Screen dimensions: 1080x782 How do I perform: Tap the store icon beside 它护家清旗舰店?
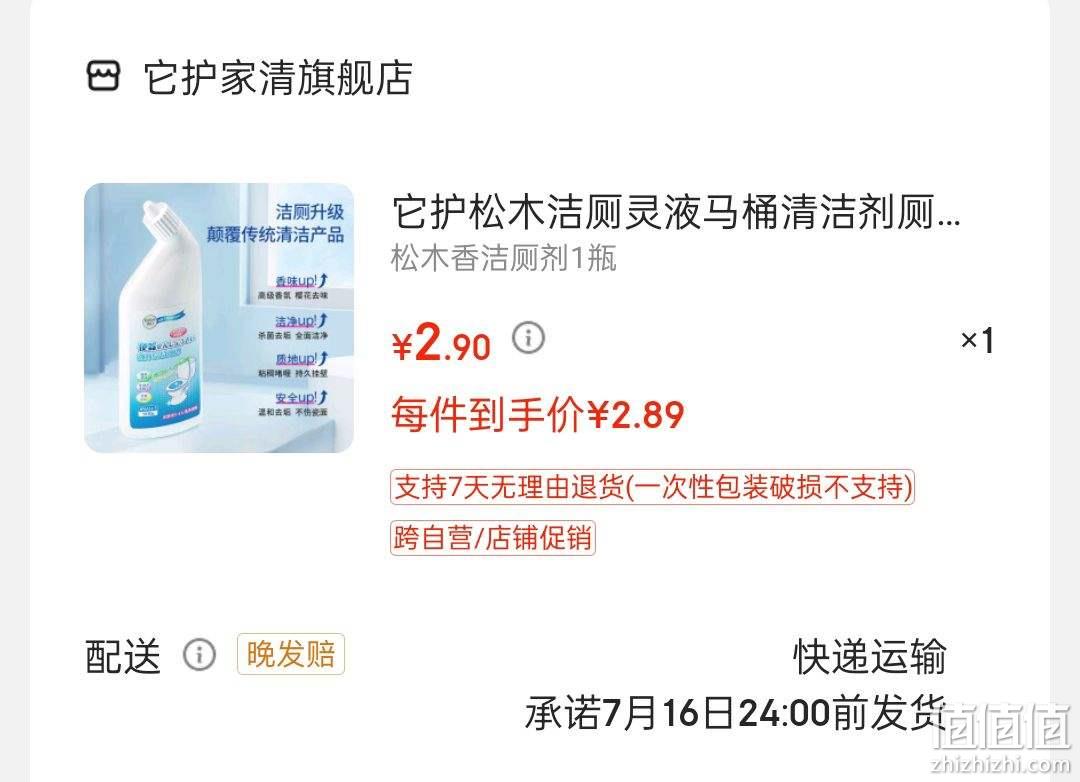tap(103, 76)
